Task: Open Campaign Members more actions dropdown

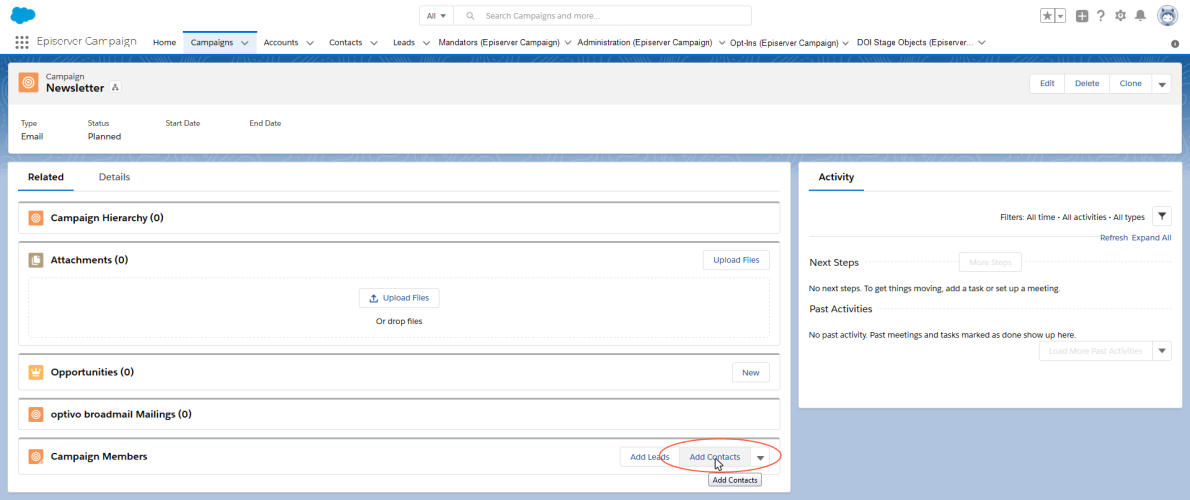Action: tap(760, 457)
